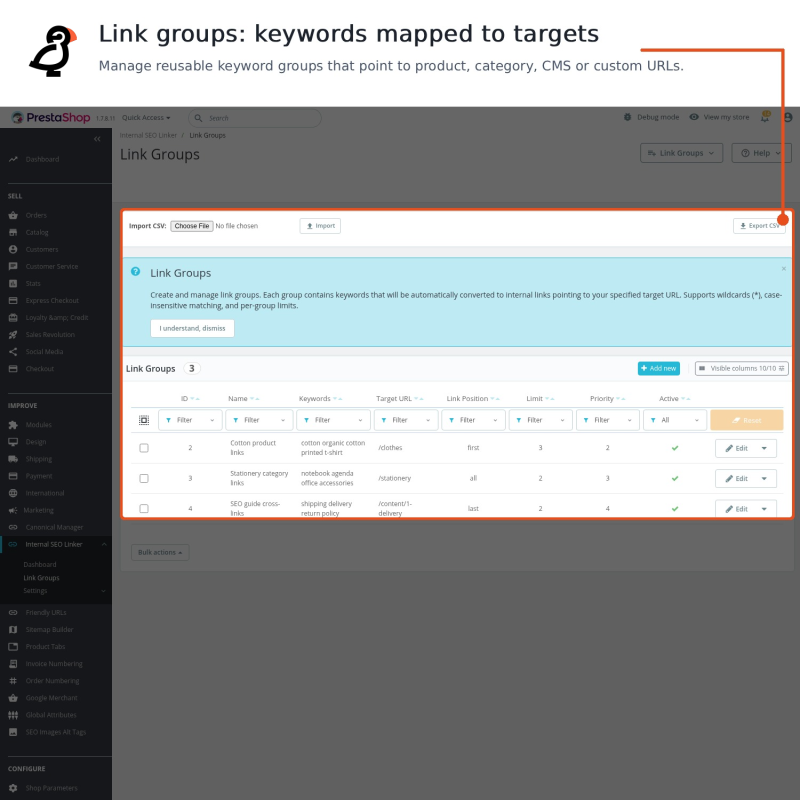Open Express Checkout menu item

(52, 301)
